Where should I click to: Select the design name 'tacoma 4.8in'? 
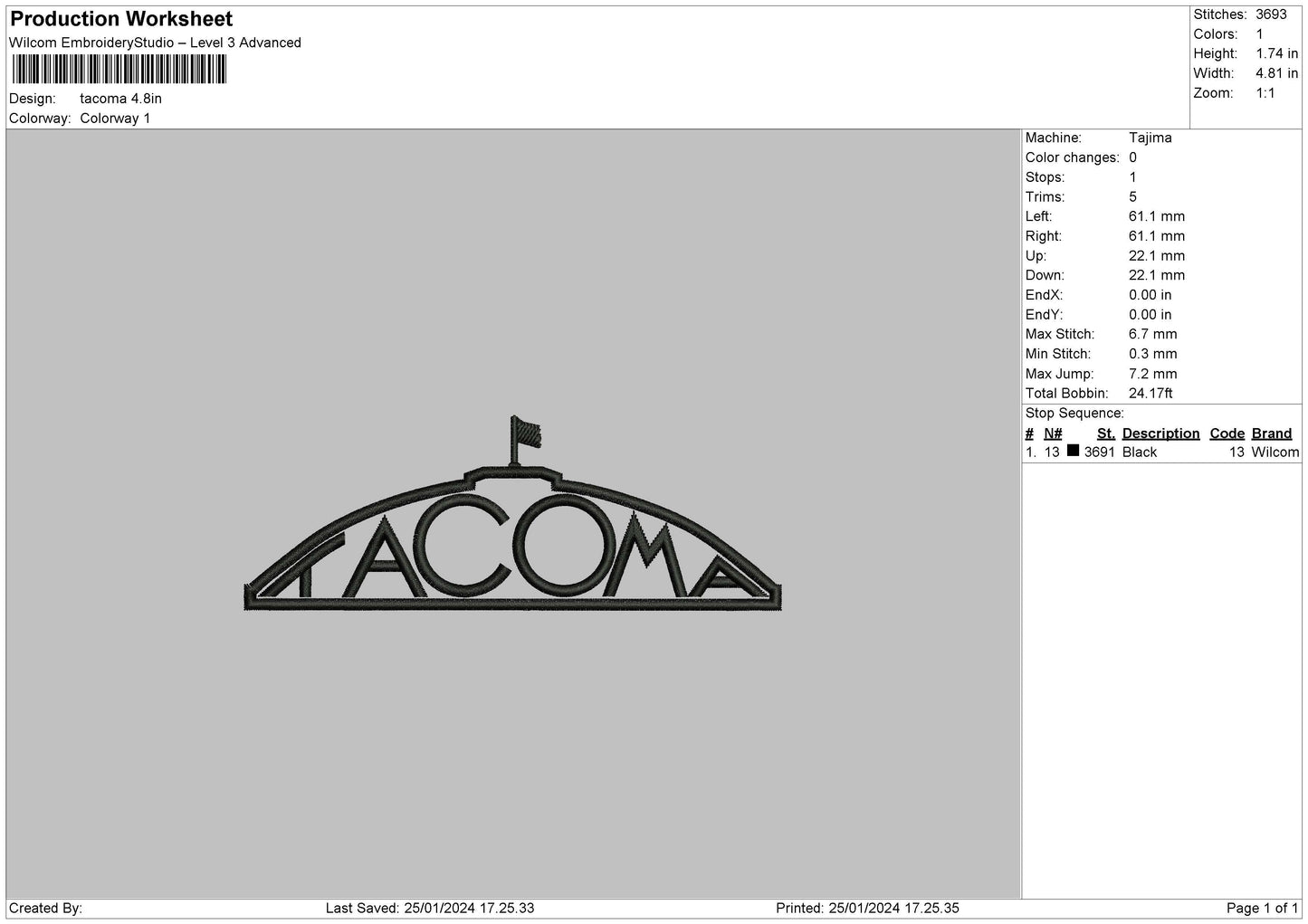click(121, 99)
